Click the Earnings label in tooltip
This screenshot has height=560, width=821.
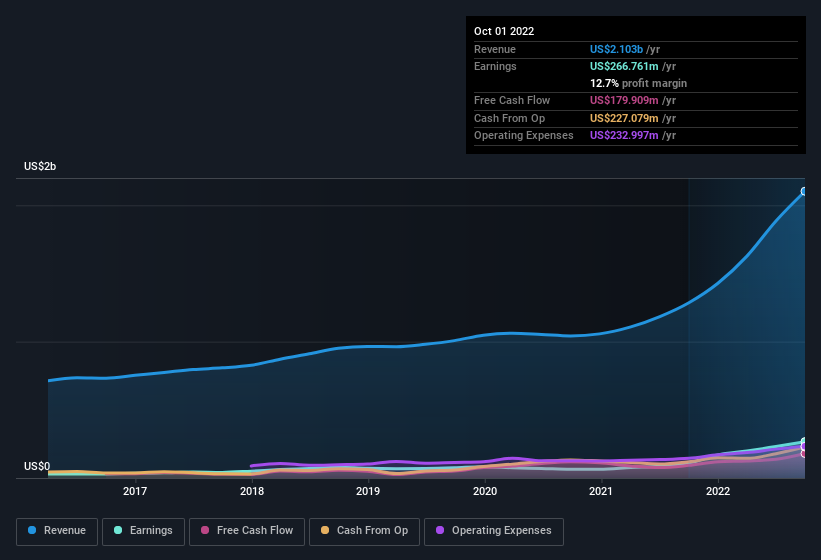pyautogui.click(x=495, y=66)
